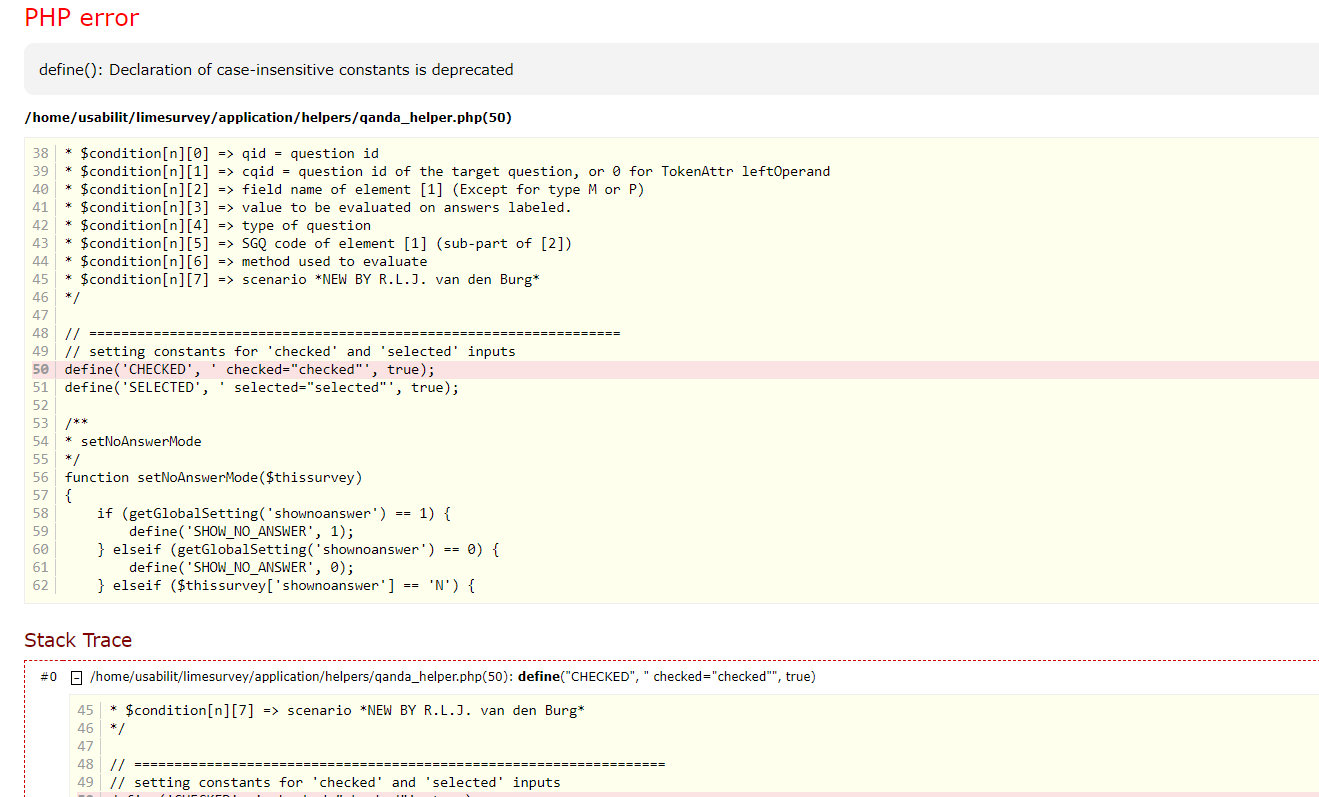Collapse stack trace entry #0
1319x797 pixels.
[x=76, y=678]
